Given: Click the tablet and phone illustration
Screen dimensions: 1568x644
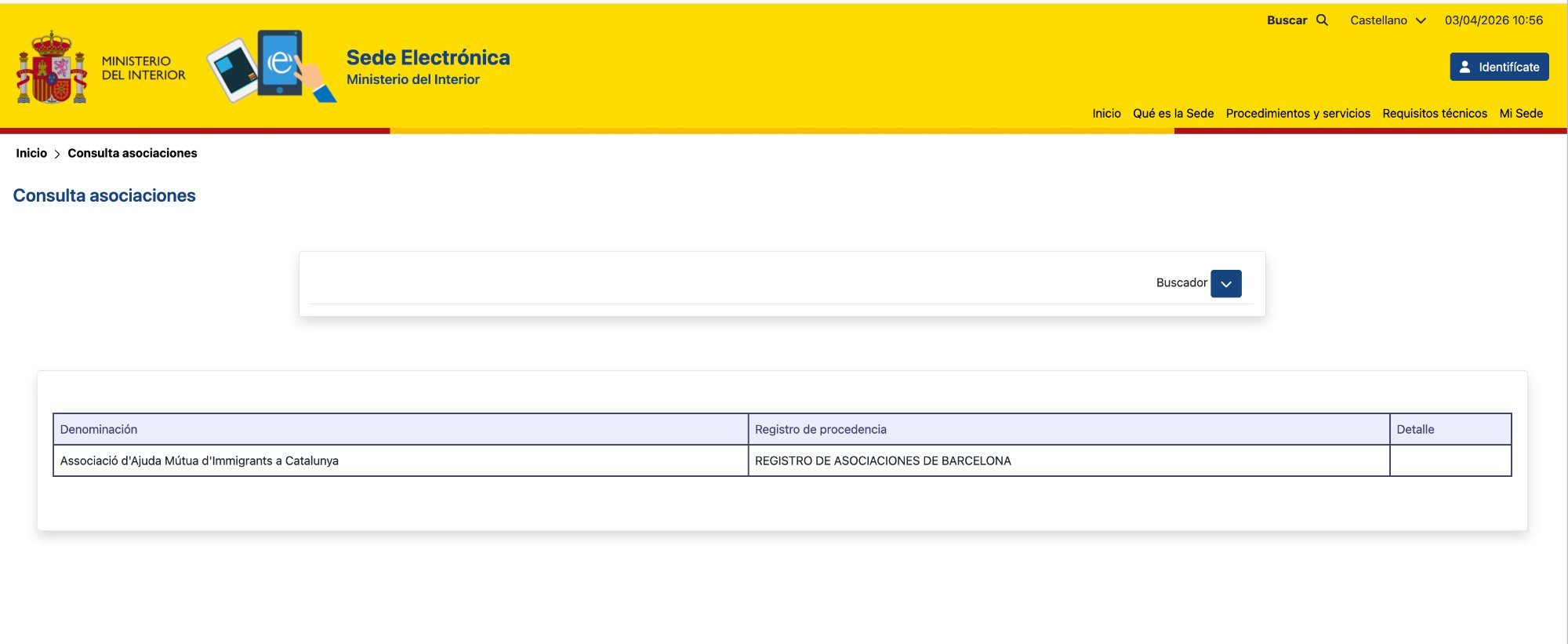Looking at the screenshot, I should 270,67.
